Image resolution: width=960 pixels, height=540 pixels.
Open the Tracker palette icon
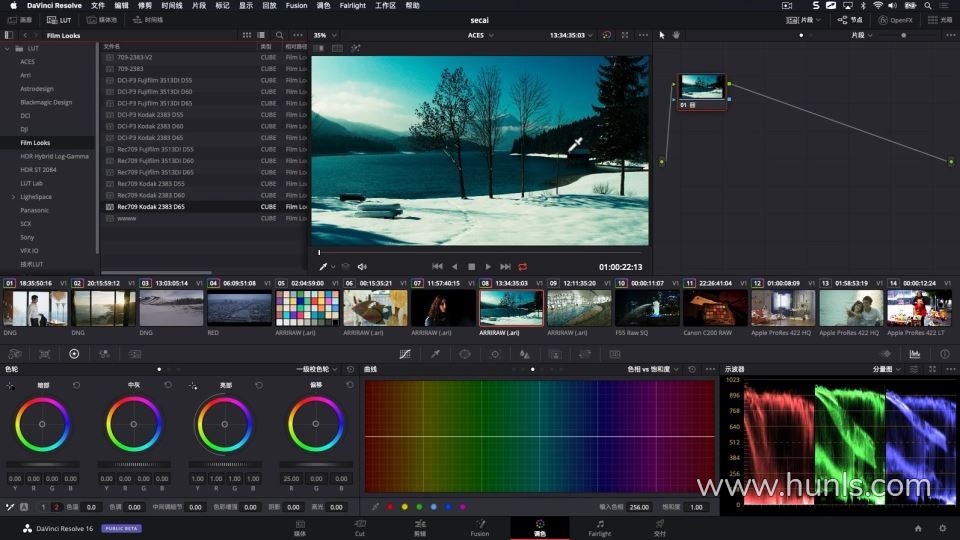pos(495,354)
